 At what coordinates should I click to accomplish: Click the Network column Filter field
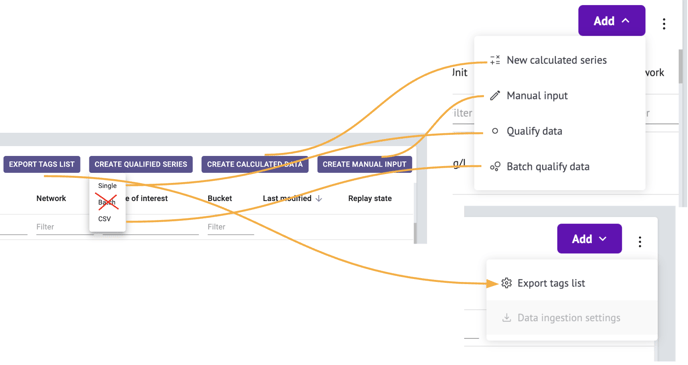coord(62,227)
